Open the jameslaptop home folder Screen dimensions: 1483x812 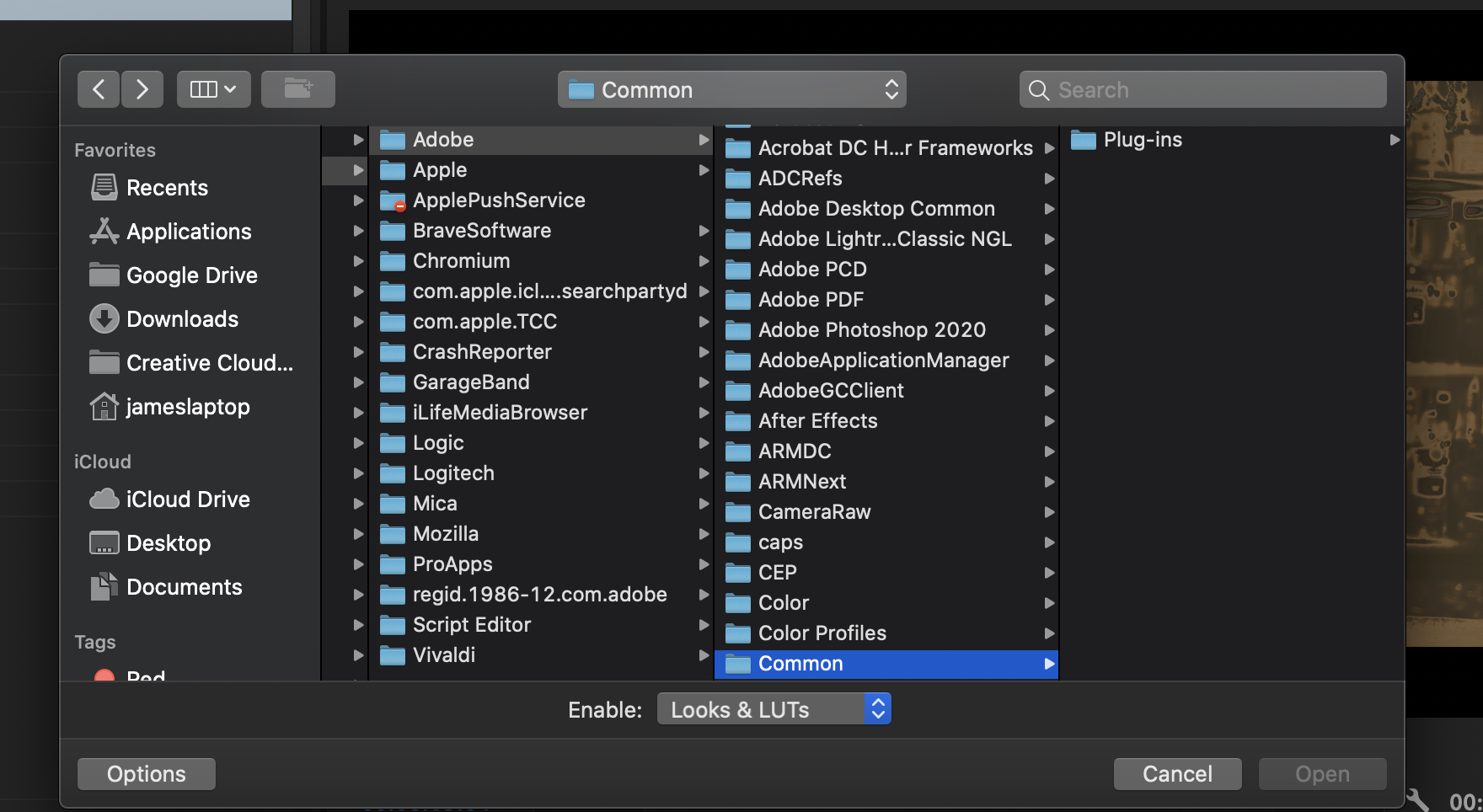[187, 407]
